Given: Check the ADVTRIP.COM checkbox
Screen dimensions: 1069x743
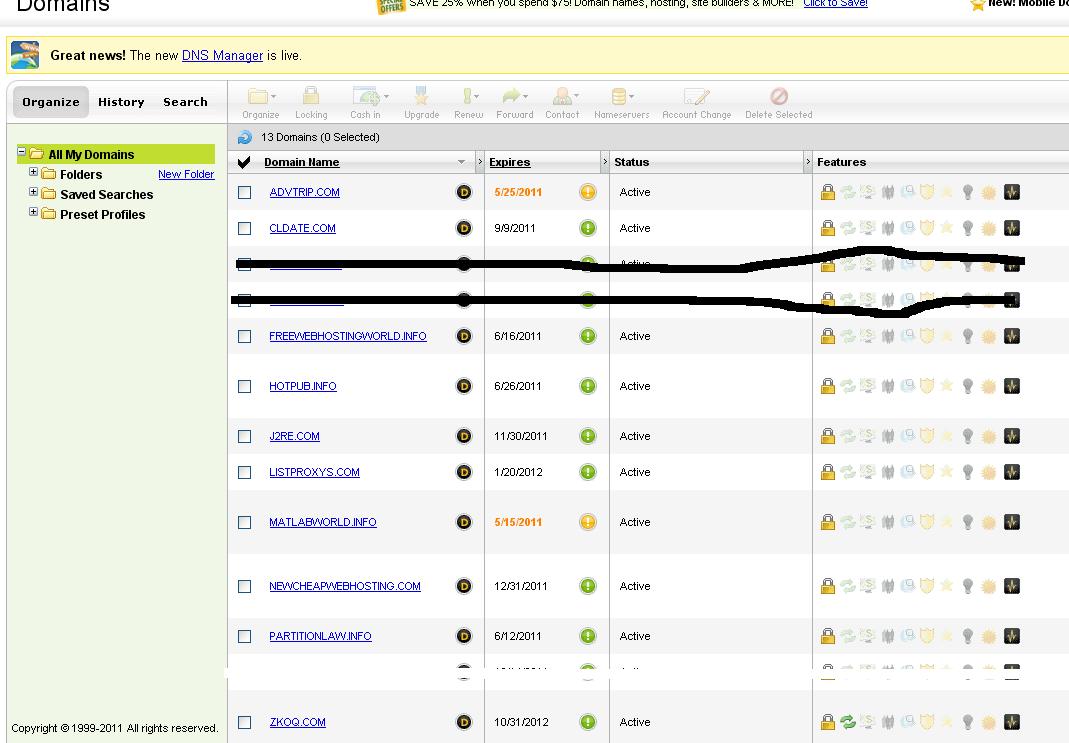Looking at the screenshot, I should pos(245,193).
